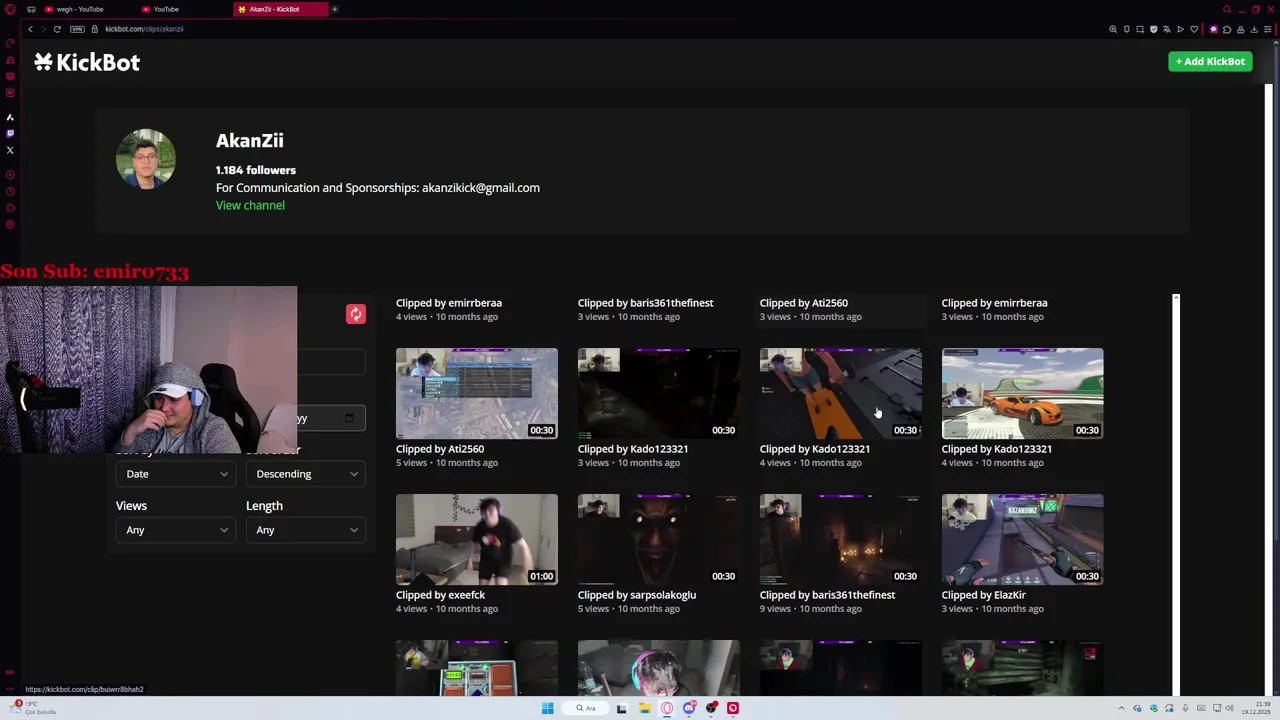The height and width of the screenshot is (720, 1280).
Task: Click the pin icon in address bar
Action: pos(1126,29)
